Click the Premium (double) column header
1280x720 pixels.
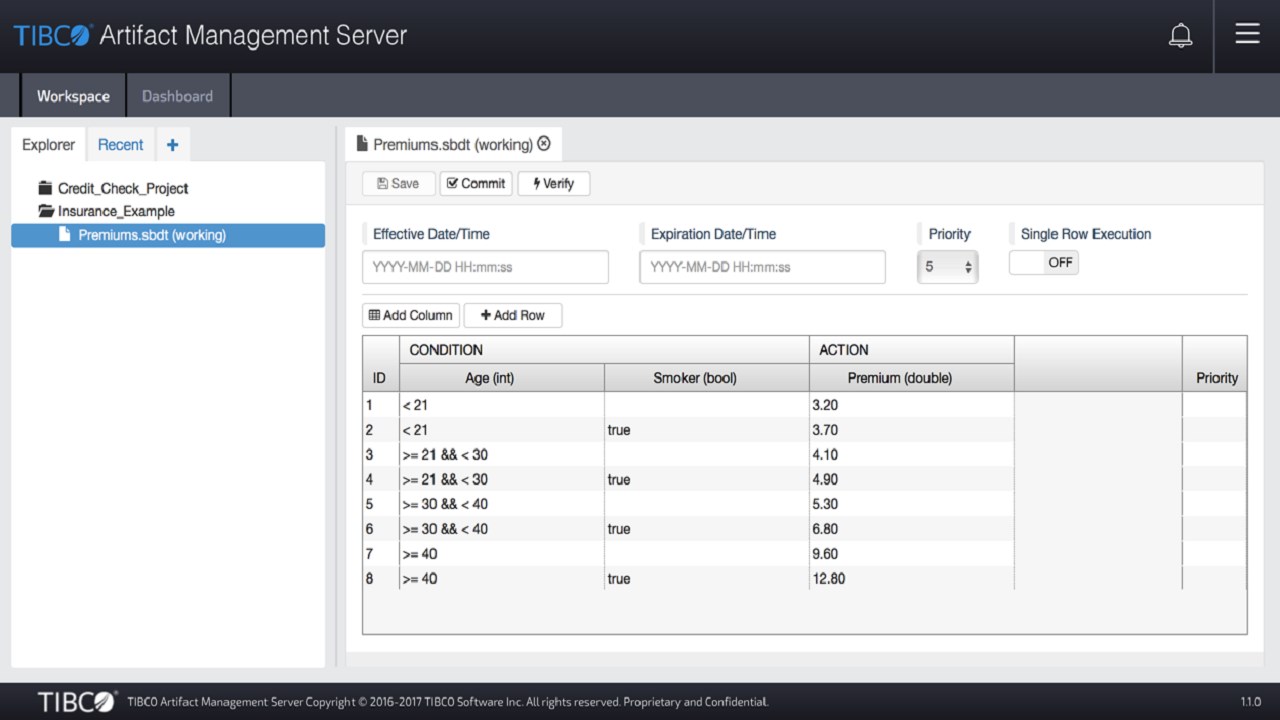912,378
